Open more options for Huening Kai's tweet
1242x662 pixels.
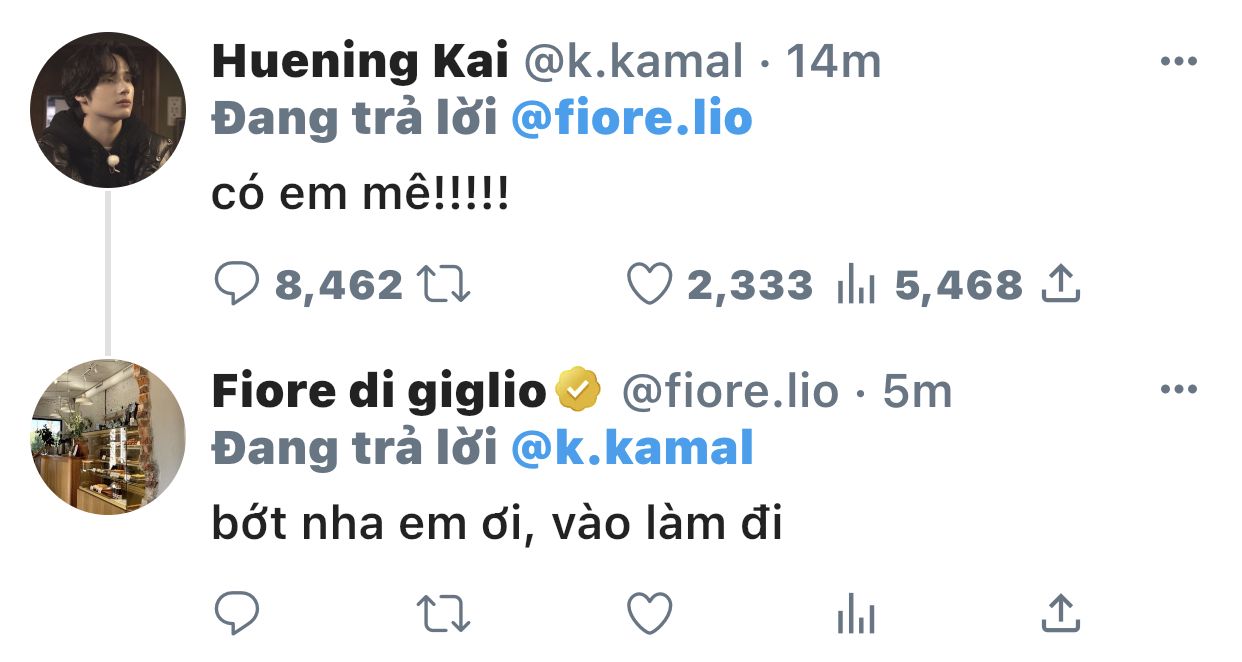[1178, 62]
